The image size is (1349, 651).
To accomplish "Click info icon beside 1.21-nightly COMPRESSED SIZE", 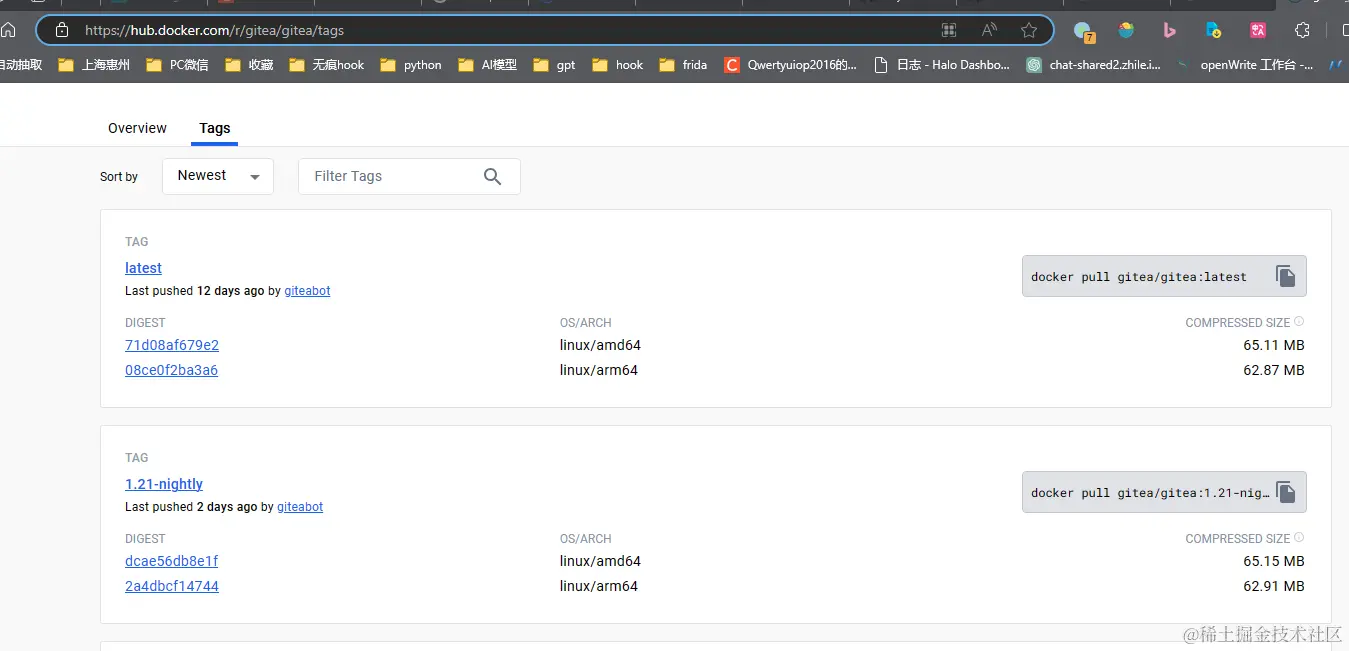I will (x=1299, y=538).
